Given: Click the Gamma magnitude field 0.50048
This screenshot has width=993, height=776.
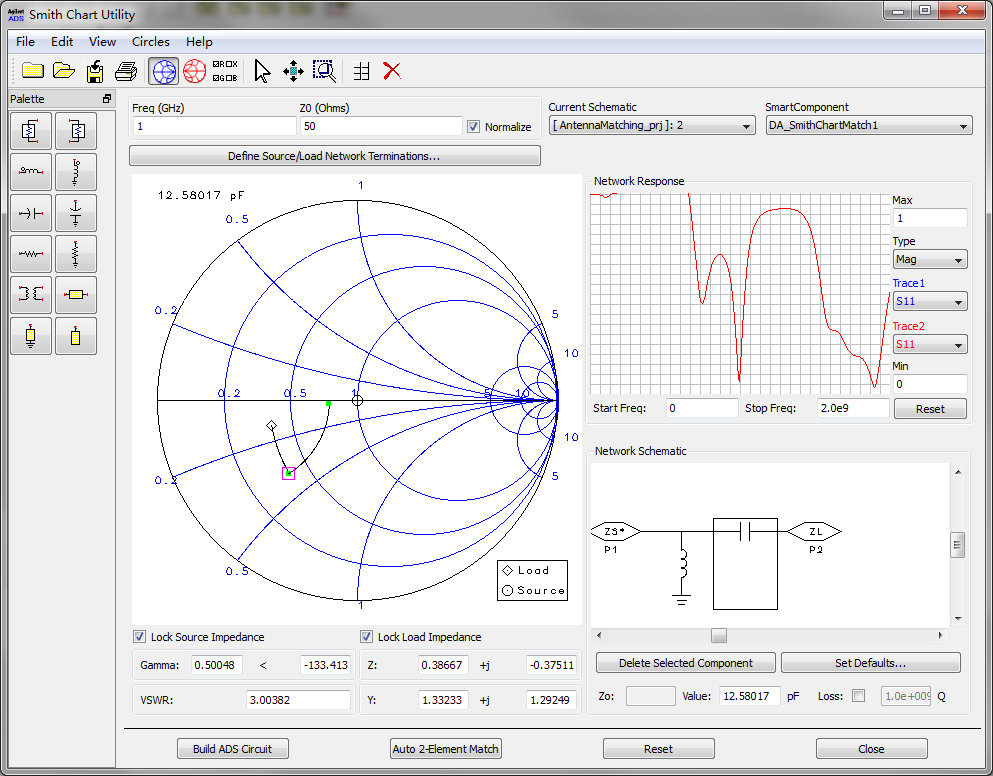Looking at the screenshot, I should click(x=217, y=665).
